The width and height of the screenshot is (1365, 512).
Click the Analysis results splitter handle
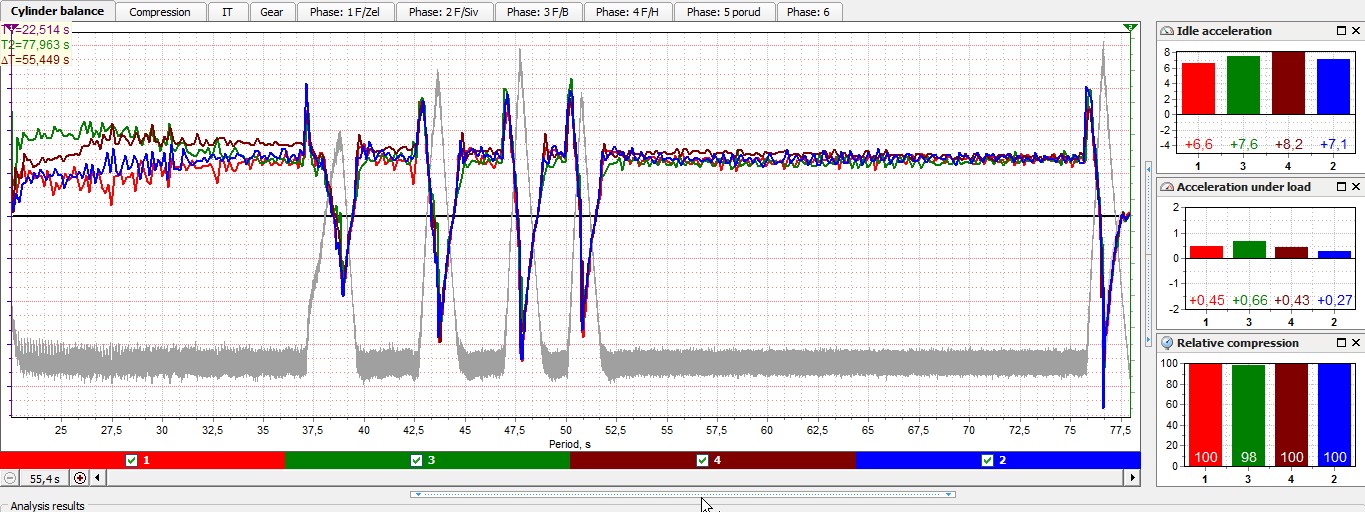click(682, 494)
